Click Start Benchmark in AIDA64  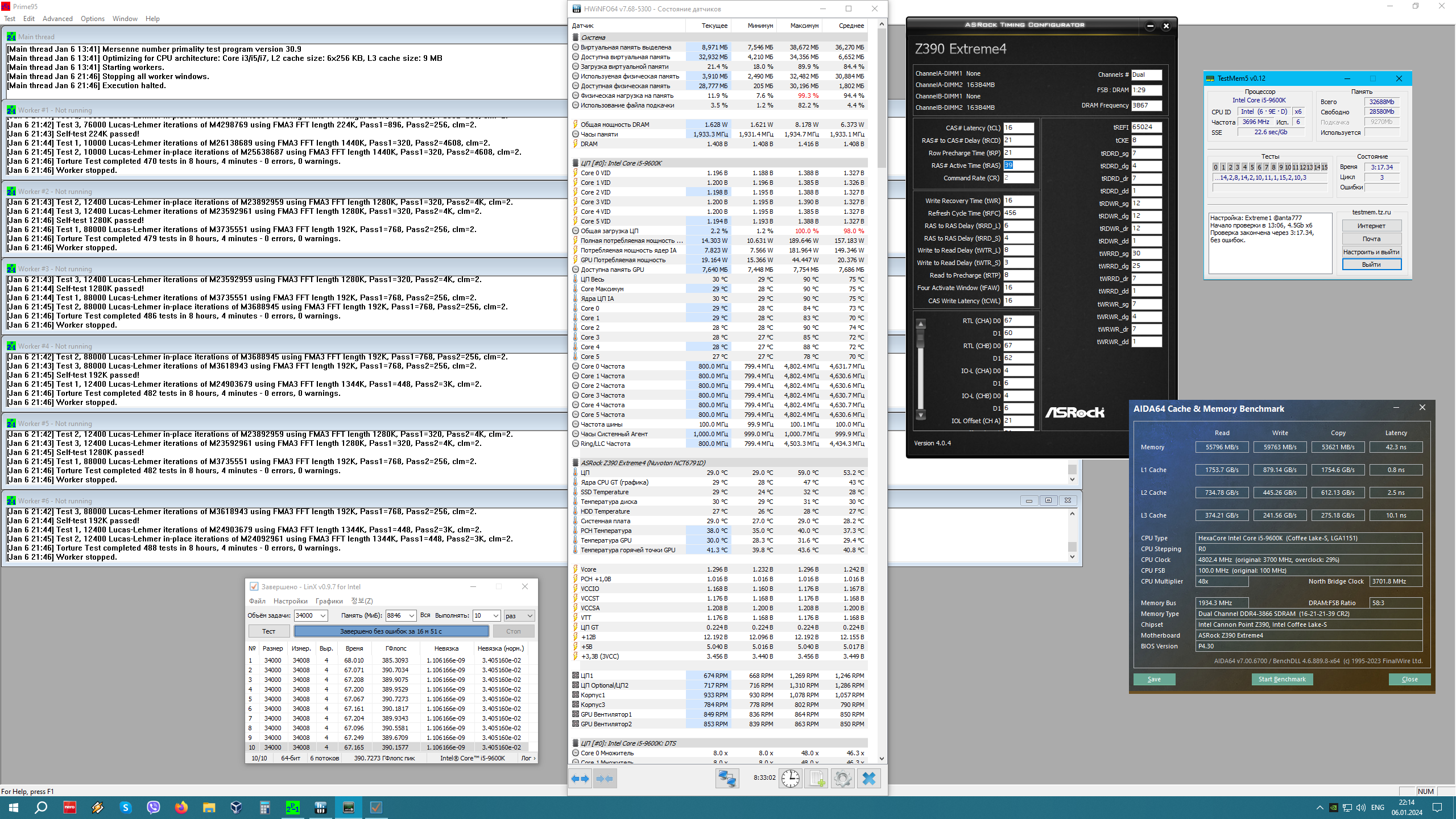(1282, 679)
